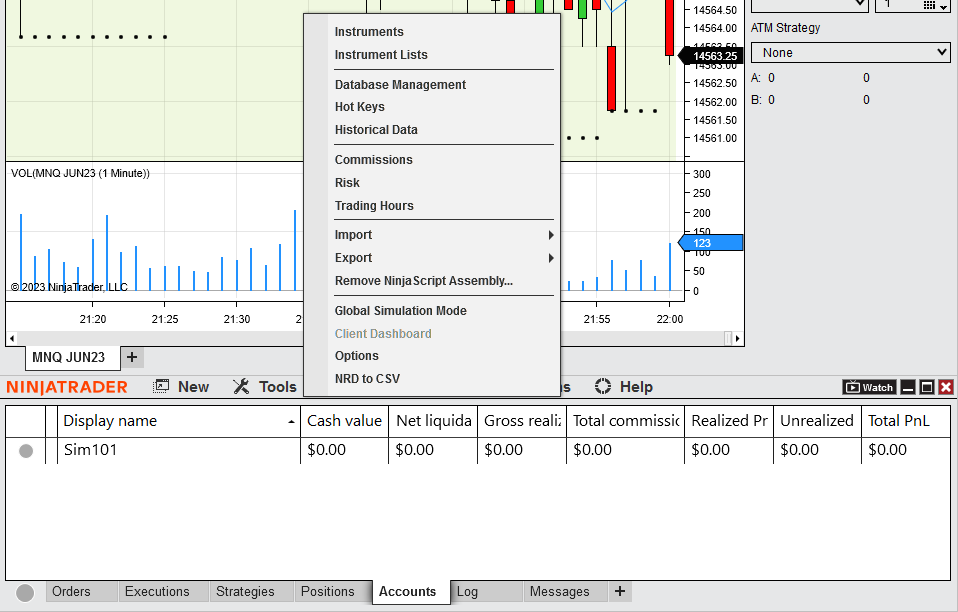
Task: Click the Gross realized column header
Action: [x=522, y=421]
